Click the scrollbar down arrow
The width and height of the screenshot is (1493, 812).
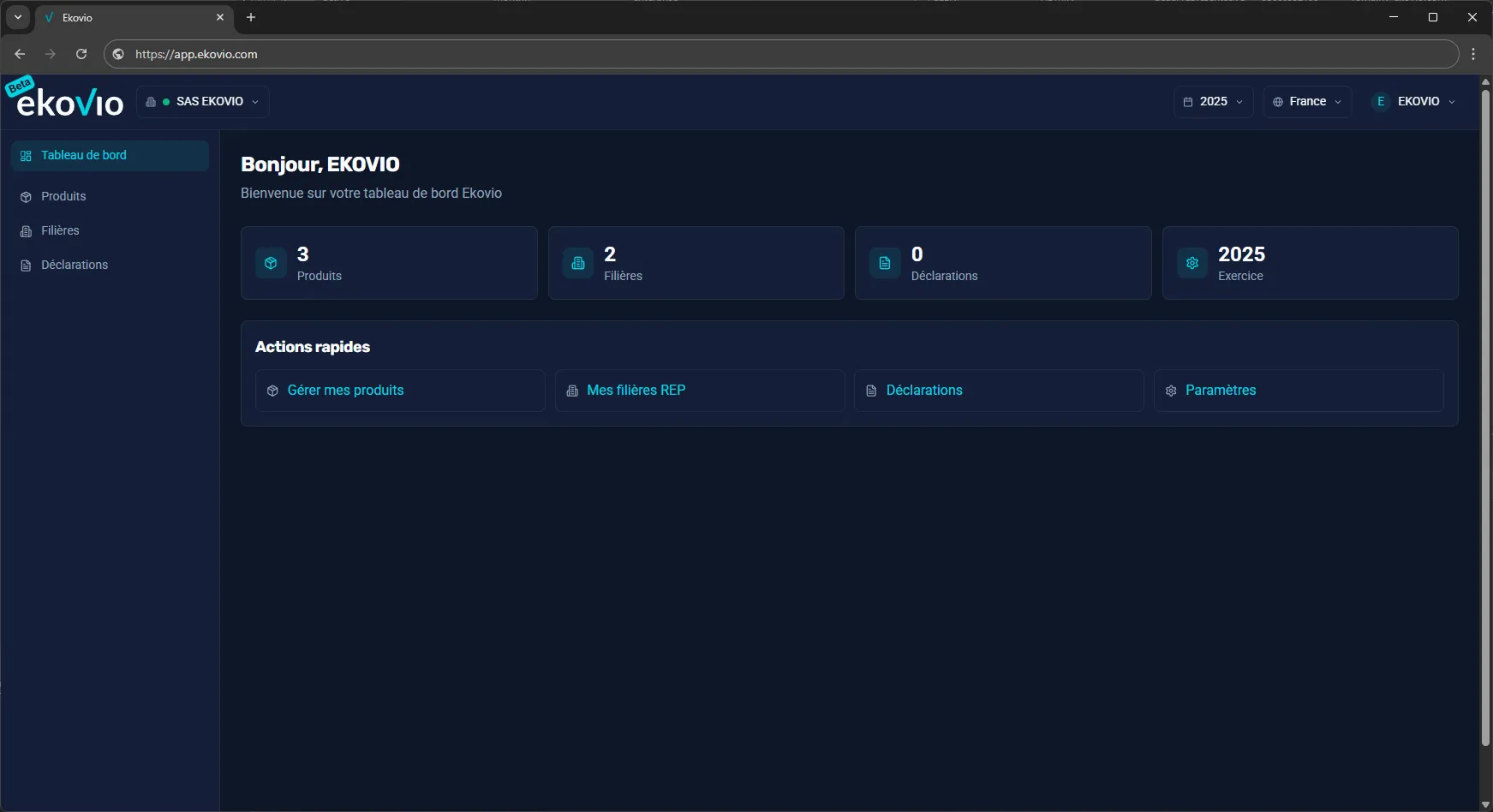[1486, 805]
